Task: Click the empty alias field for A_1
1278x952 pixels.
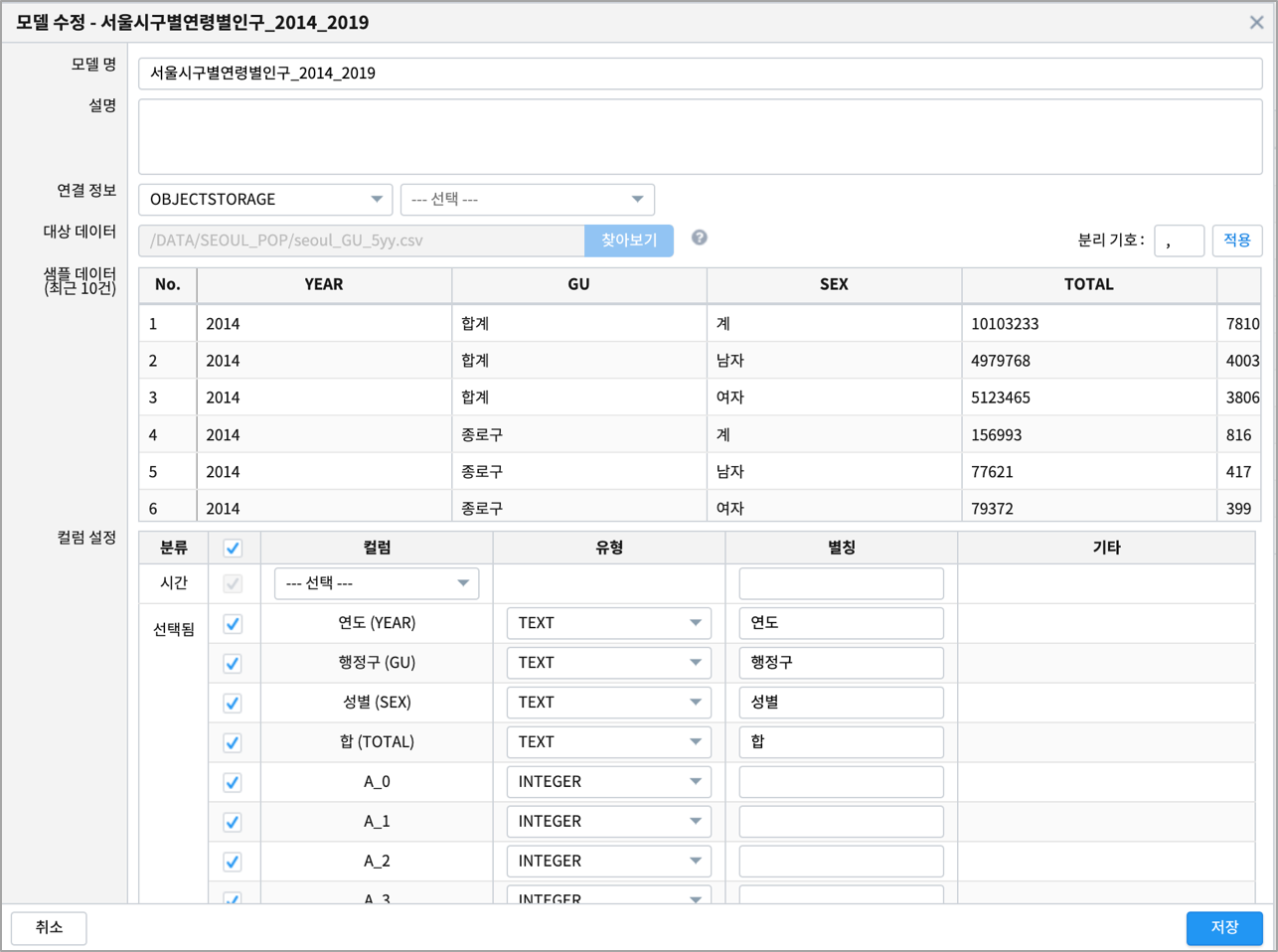Action: coord(841,822)
